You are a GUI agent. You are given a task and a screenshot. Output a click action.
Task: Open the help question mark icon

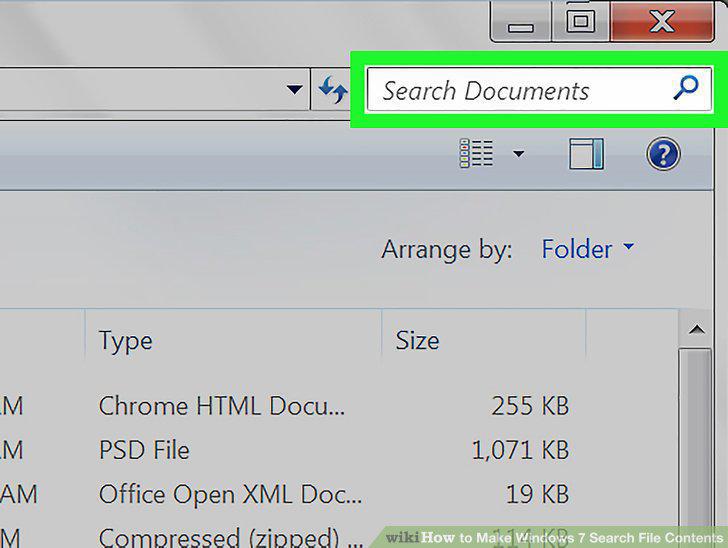tap(663, 154)
